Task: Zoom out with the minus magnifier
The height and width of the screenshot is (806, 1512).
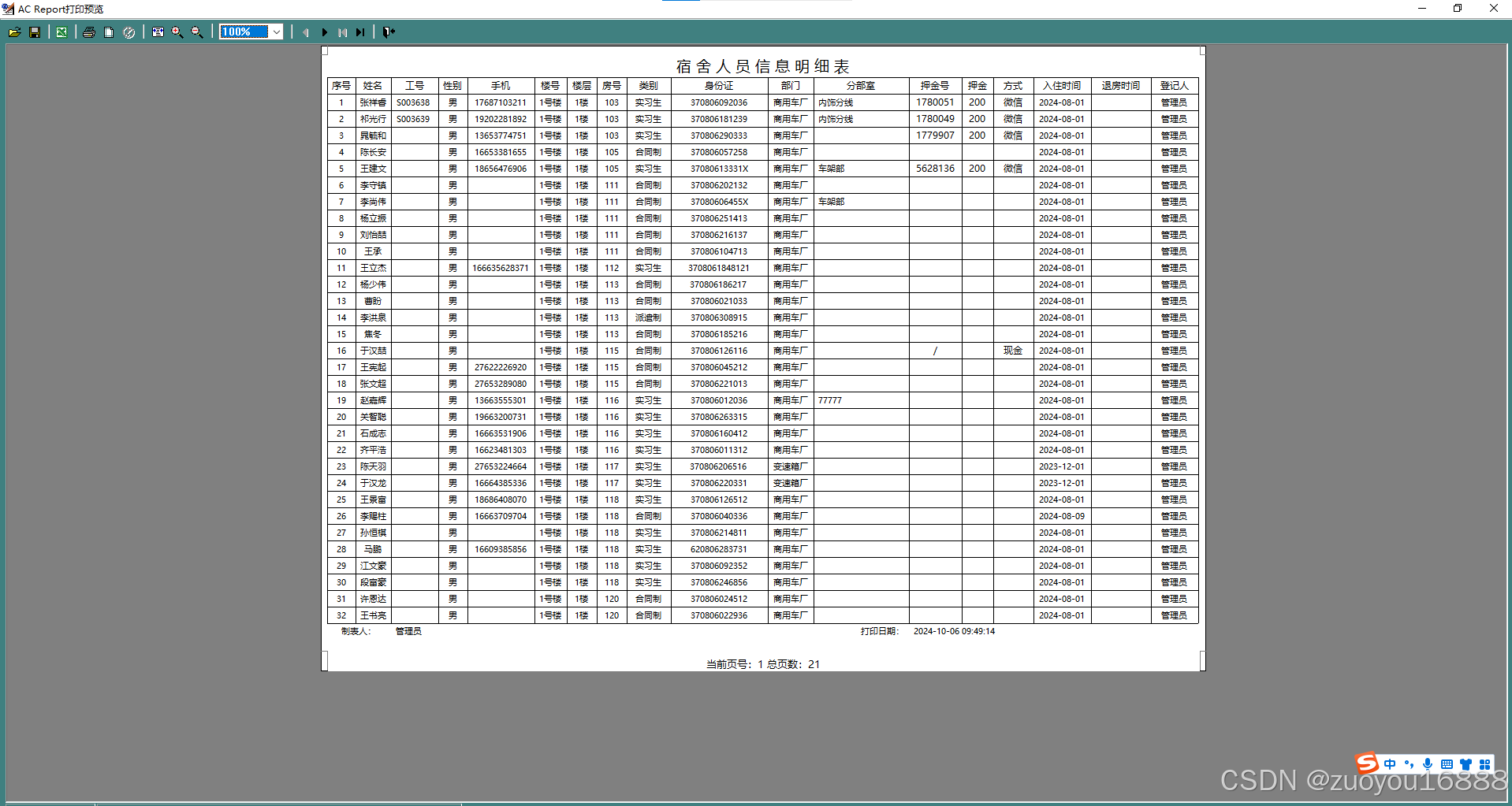Action: [197, 32]
